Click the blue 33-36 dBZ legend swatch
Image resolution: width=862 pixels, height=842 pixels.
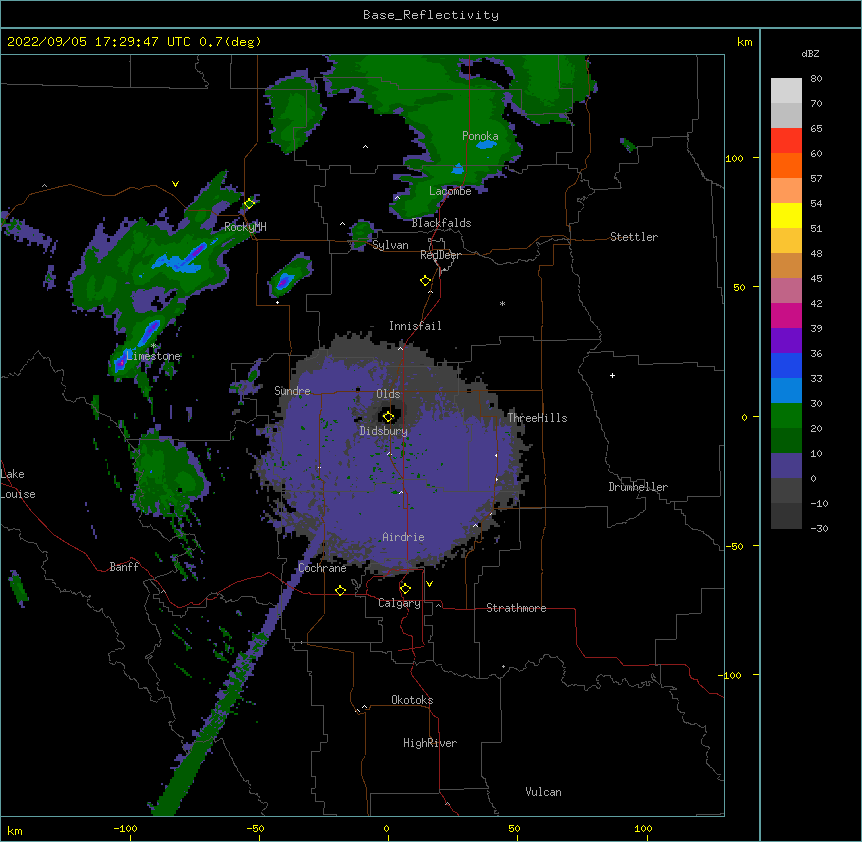coord(786,366)
